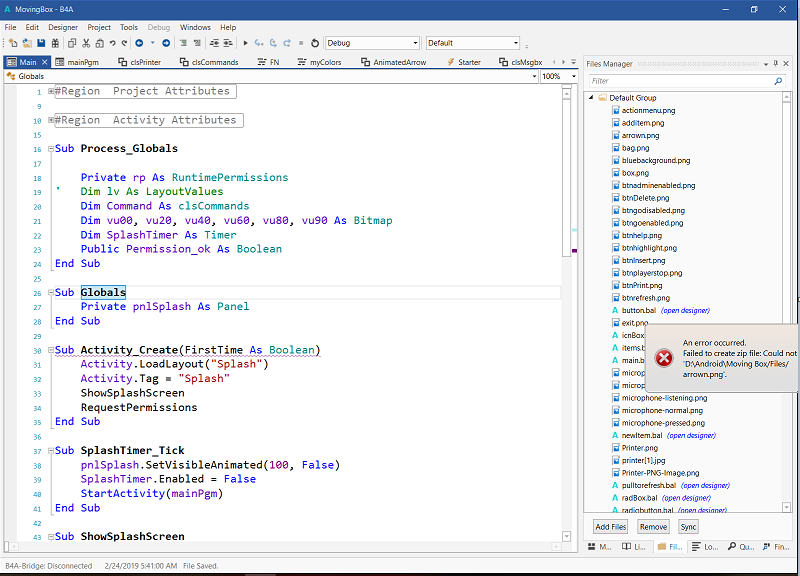Click the Step Out debug icon
Viewport: 800px width, 576px height.
tap(287, 43)
